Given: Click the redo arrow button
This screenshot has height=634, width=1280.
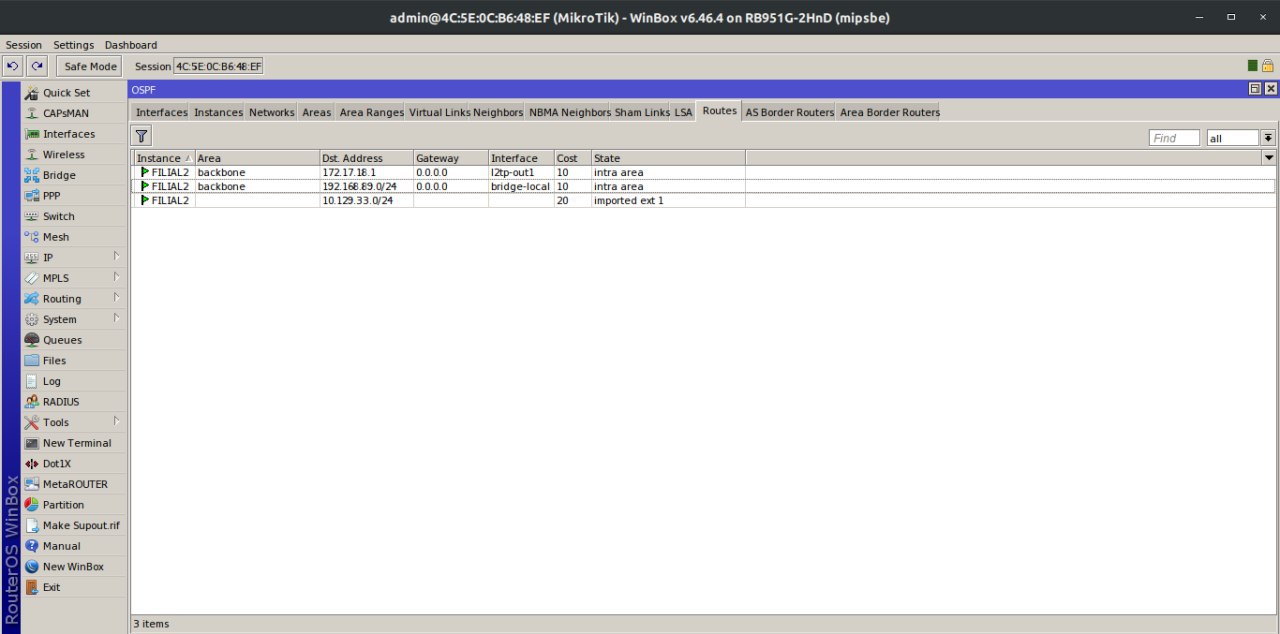Looking at the screenshot, I should [x=37, y=66].
